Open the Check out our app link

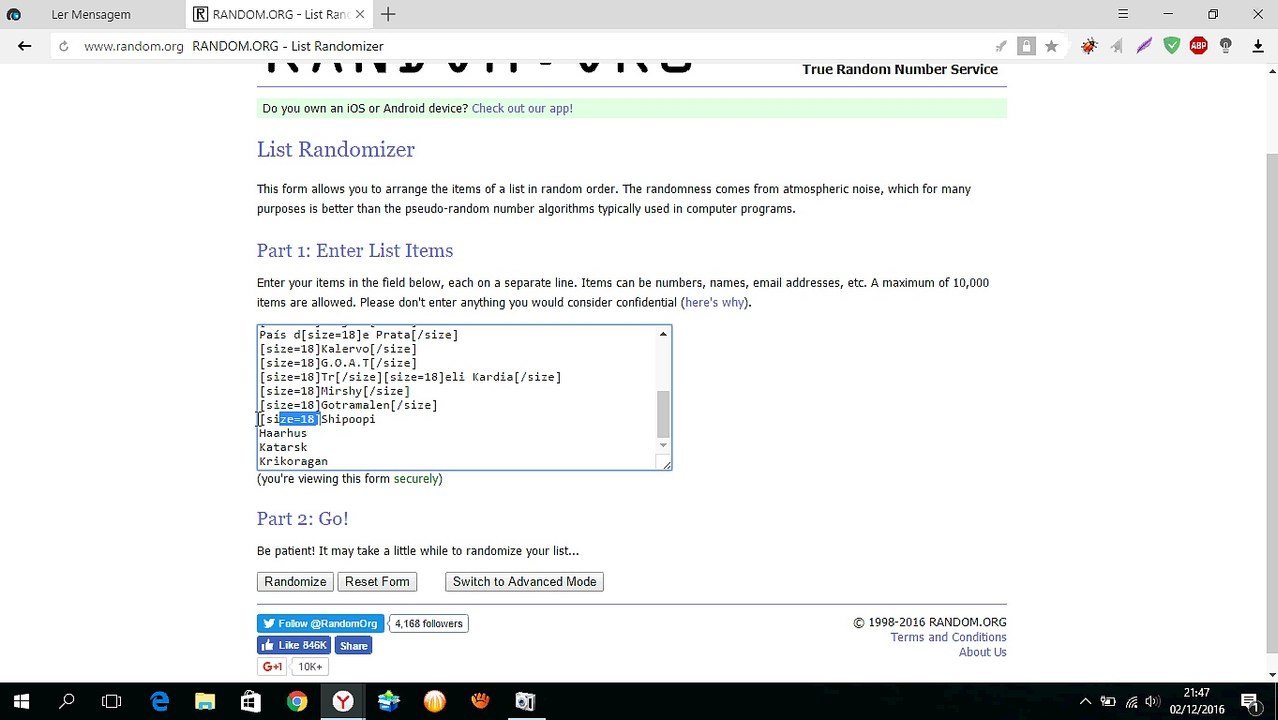click(522, 108)
